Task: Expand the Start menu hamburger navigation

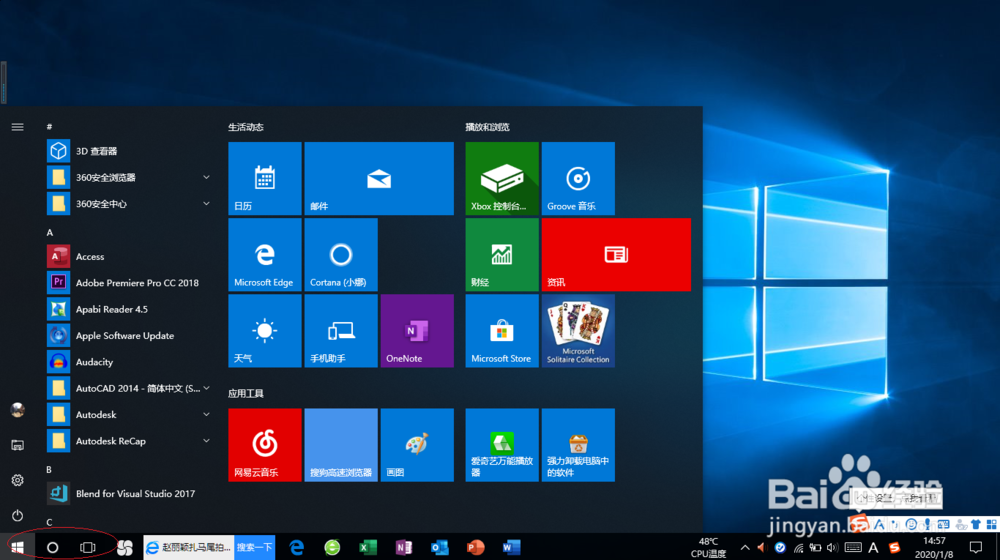Action: 17,127
